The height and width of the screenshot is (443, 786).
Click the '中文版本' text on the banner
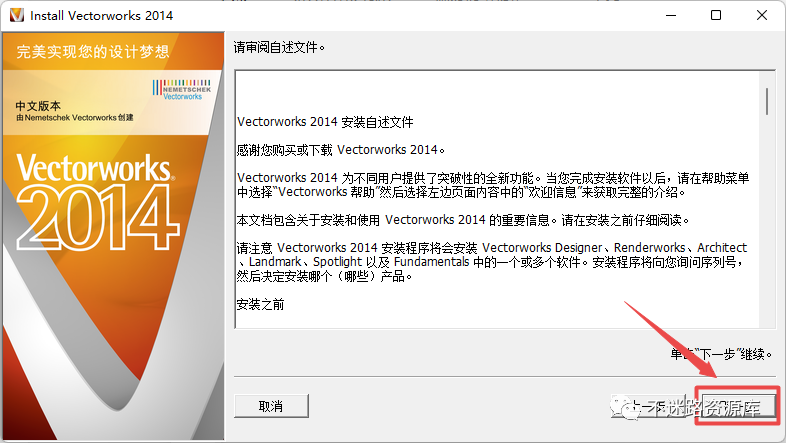click(x=38, y=106)
